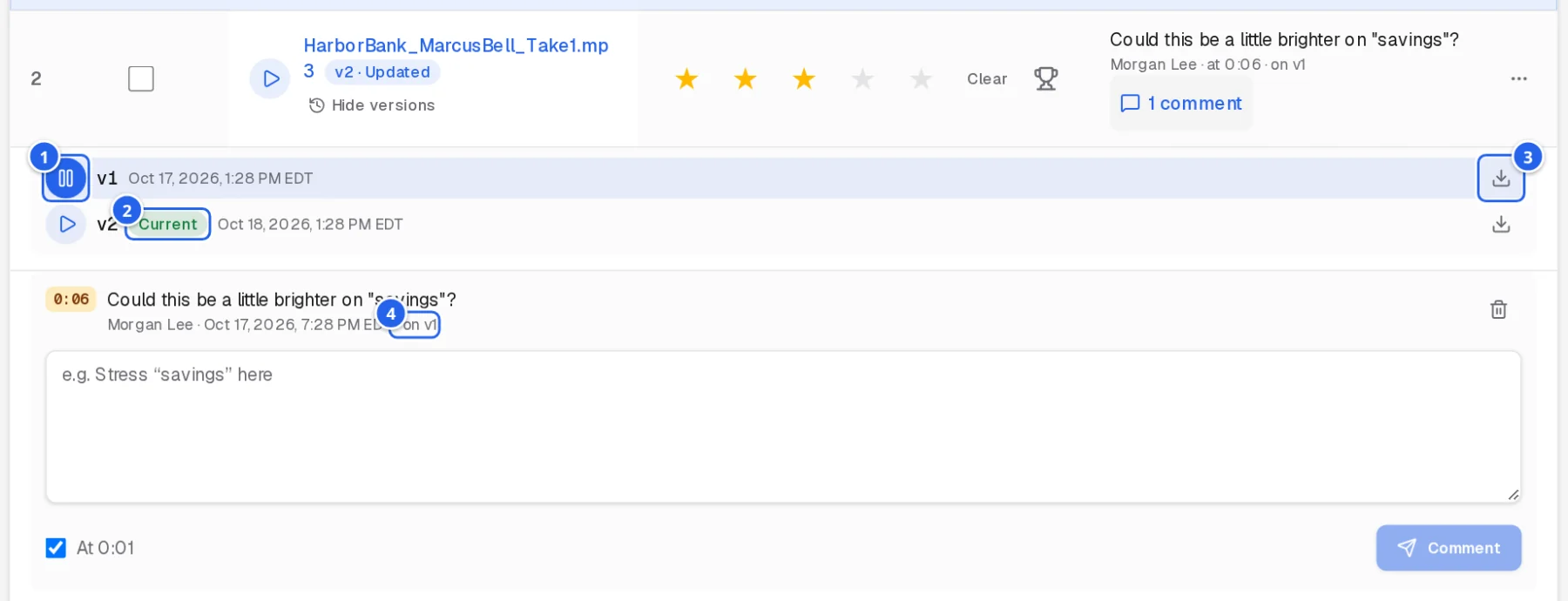Open the more options menu for row 2

point(1518,78)
